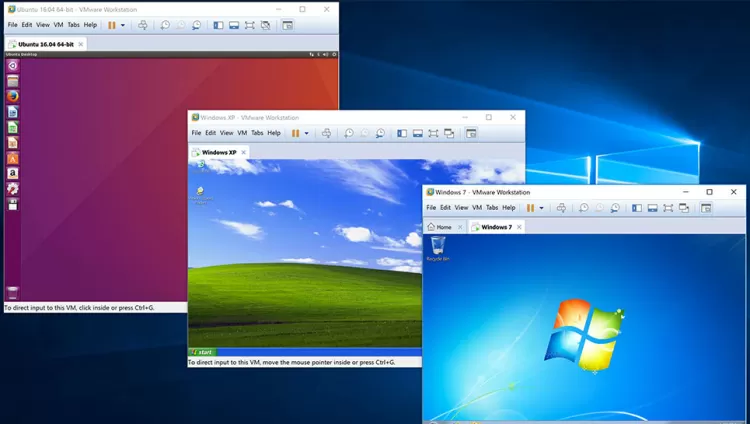Send Ctrl+Alt+Del in Ubuntu window toolbar

(143, 25)
